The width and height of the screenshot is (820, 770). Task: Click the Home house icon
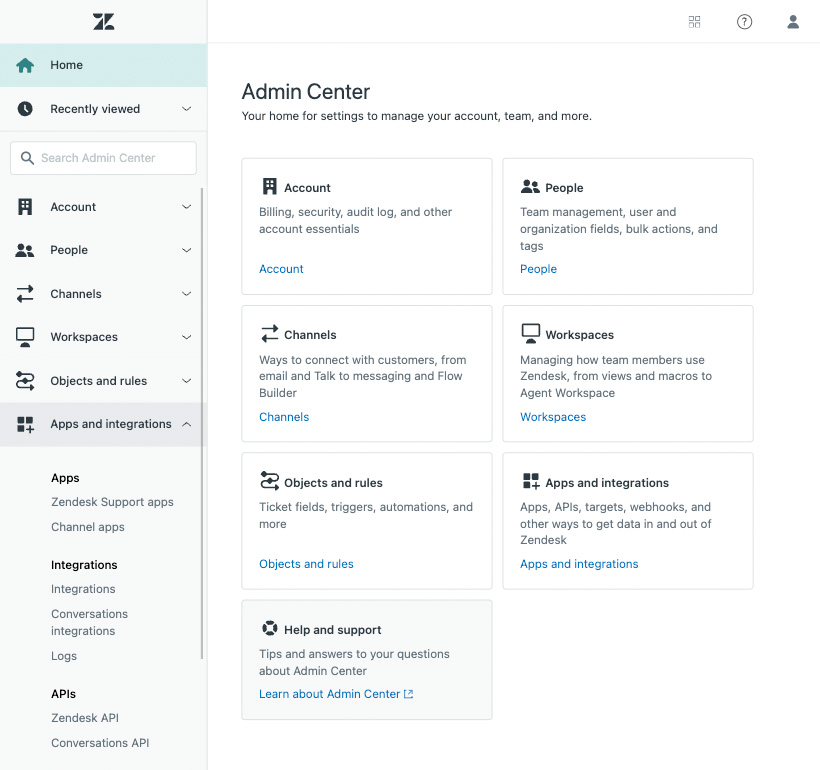pyautogui.click(x=25, y=65)
